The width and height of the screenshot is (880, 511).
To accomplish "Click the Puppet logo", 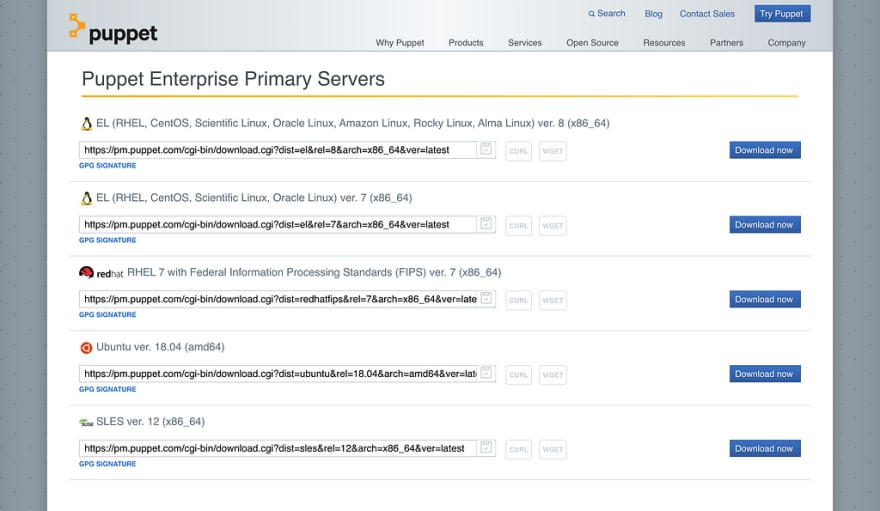I will tap(113, 28).
